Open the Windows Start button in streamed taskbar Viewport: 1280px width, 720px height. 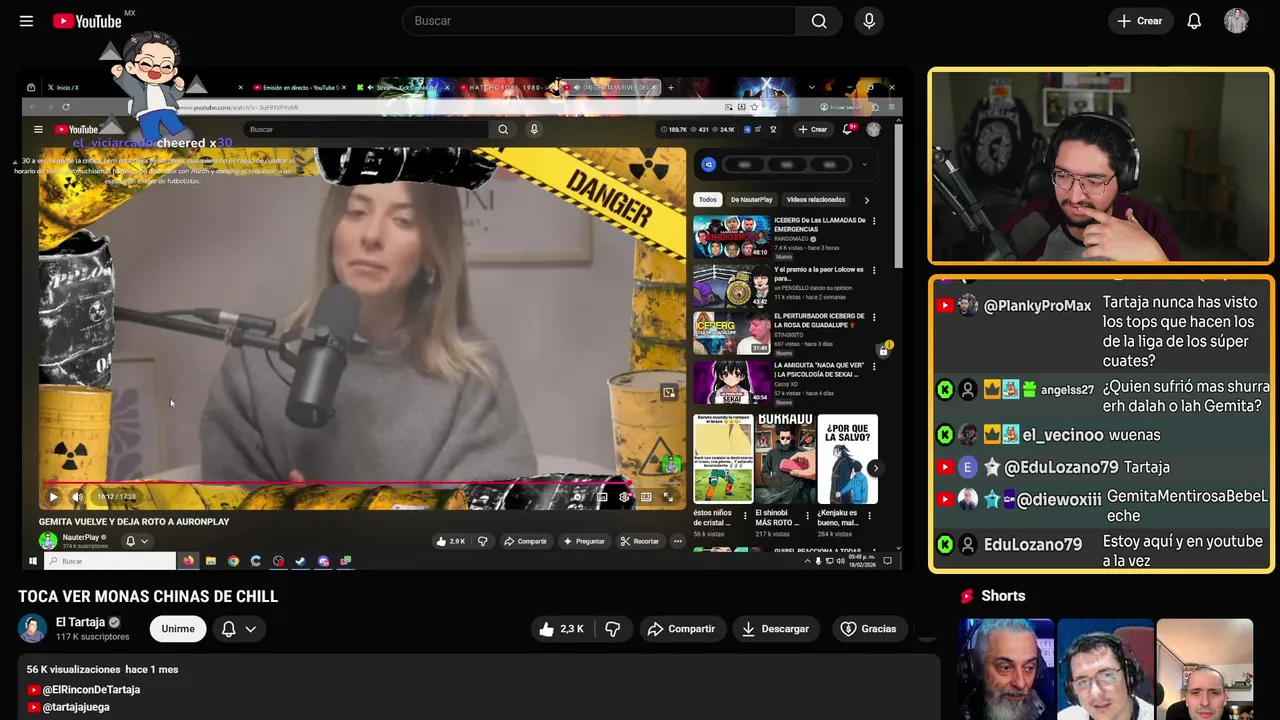click(x=31, y=561)
